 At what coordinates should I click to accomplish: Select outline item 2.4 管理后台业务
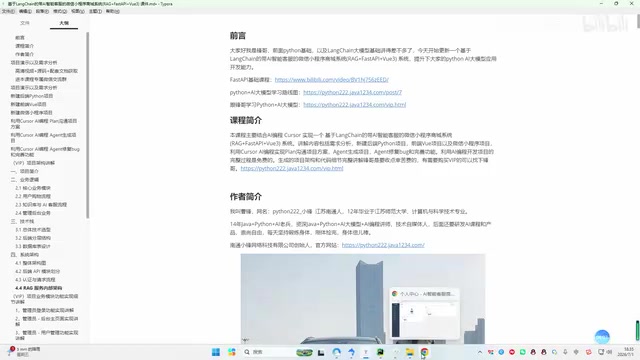pos(33,213)
